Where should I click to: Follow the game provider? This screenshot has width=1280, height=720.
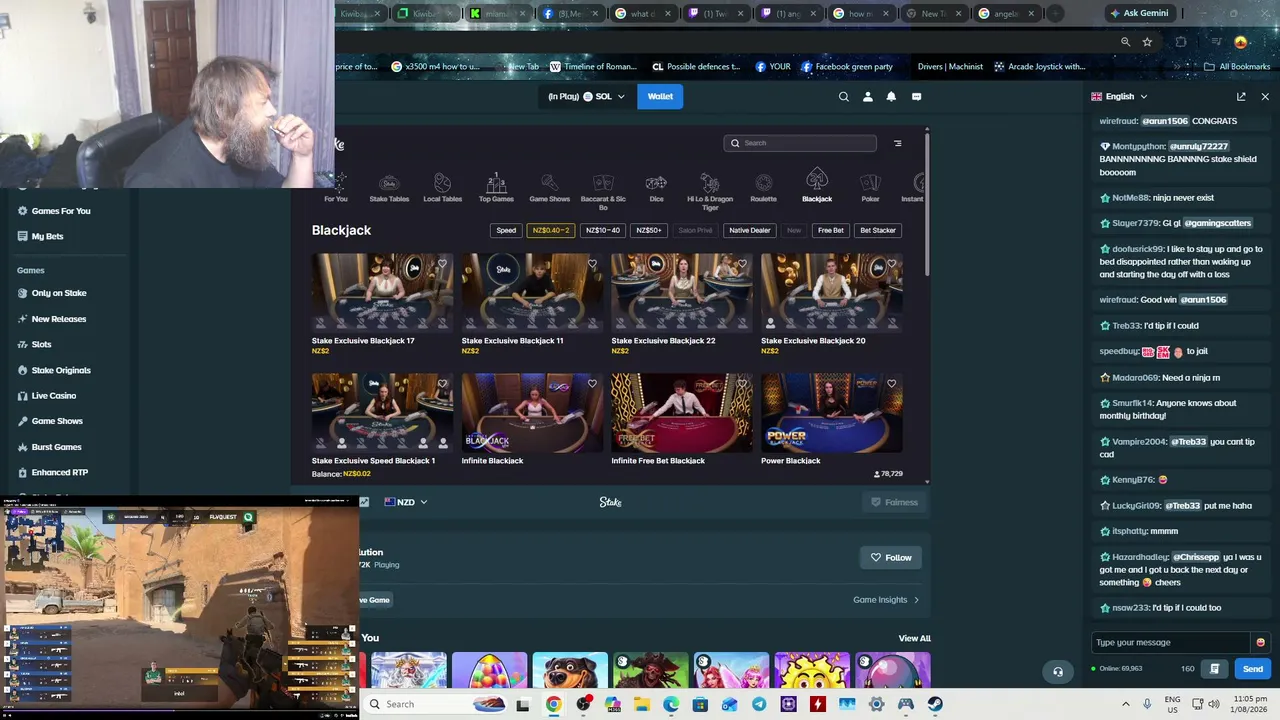point(891,558)
